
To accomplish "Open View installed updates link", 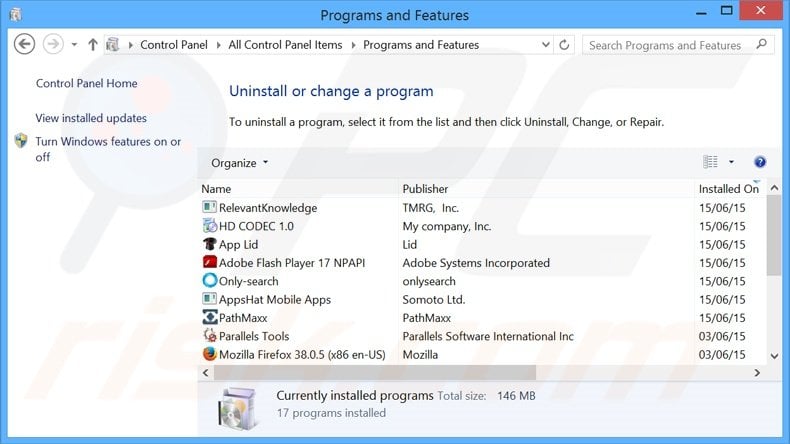I will 91,118.
